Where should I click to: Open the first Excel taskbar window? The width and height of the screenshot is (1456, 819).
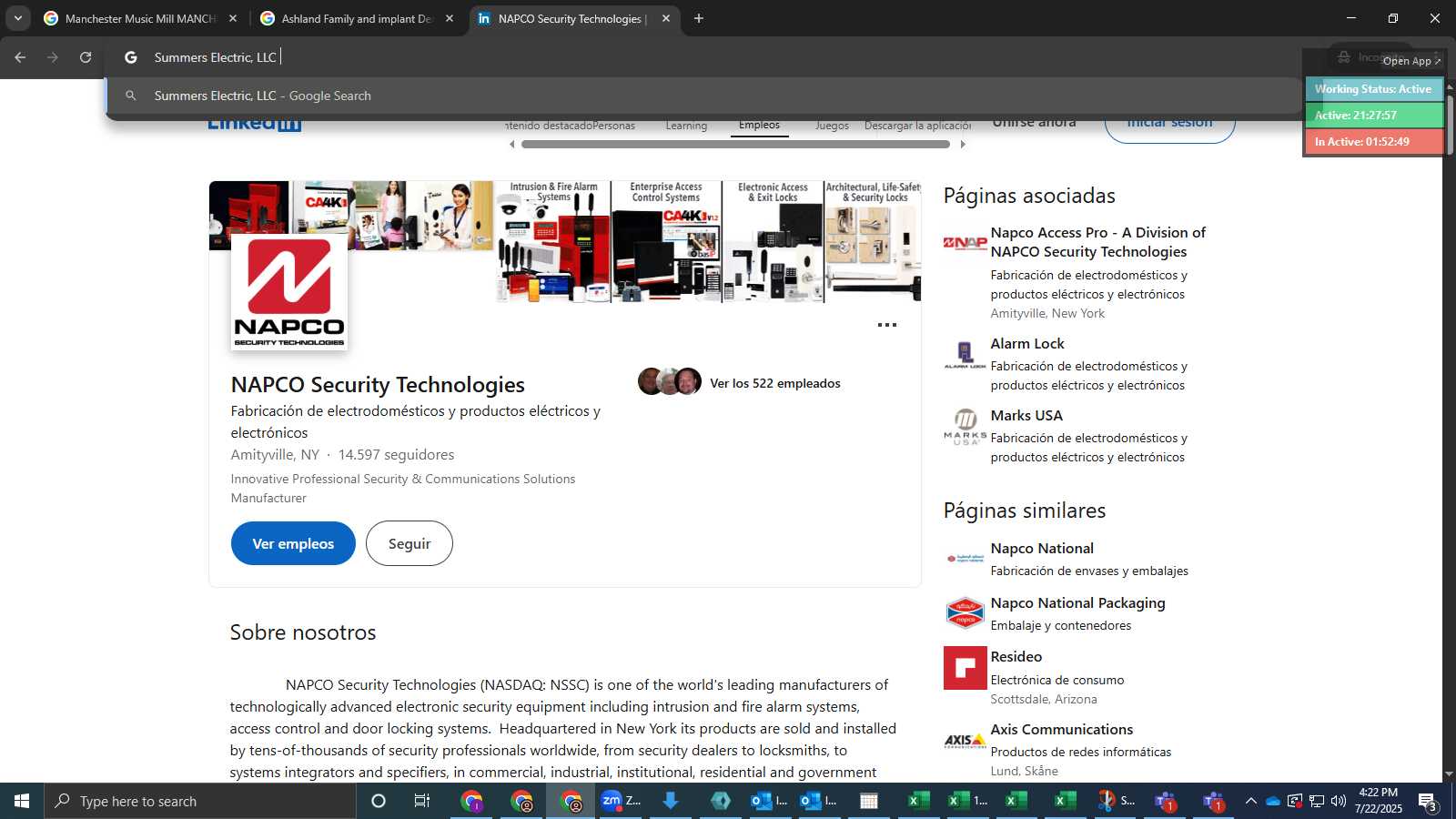[918, 801]
